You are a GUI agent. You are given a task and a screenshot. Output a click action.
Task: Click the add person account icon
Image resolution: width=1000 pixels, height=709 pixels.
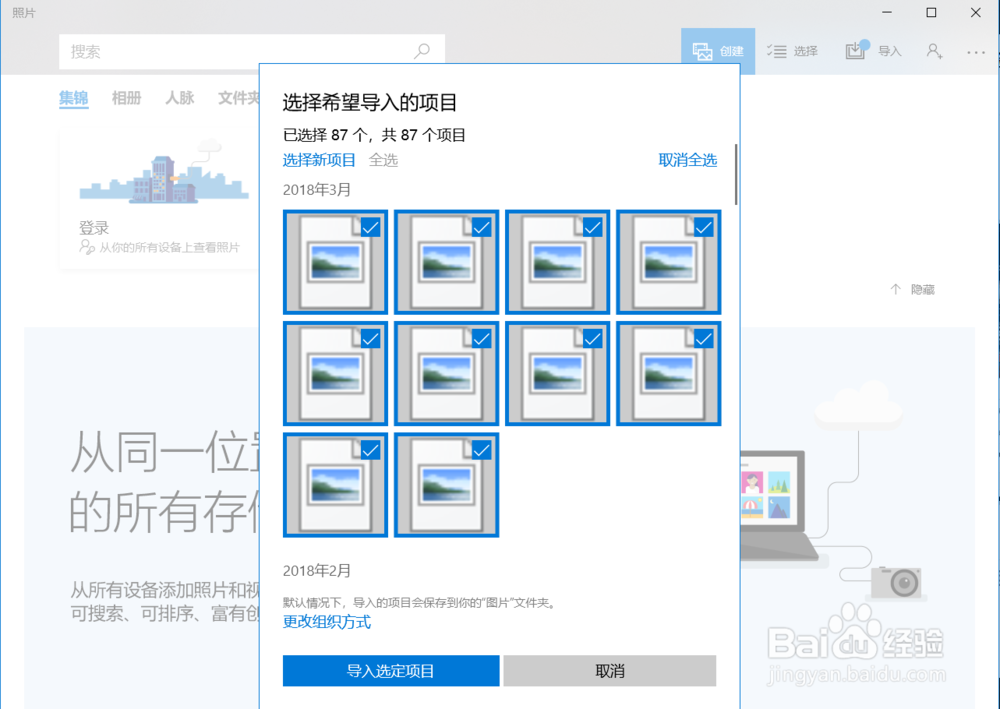click(x=934, y=51)
